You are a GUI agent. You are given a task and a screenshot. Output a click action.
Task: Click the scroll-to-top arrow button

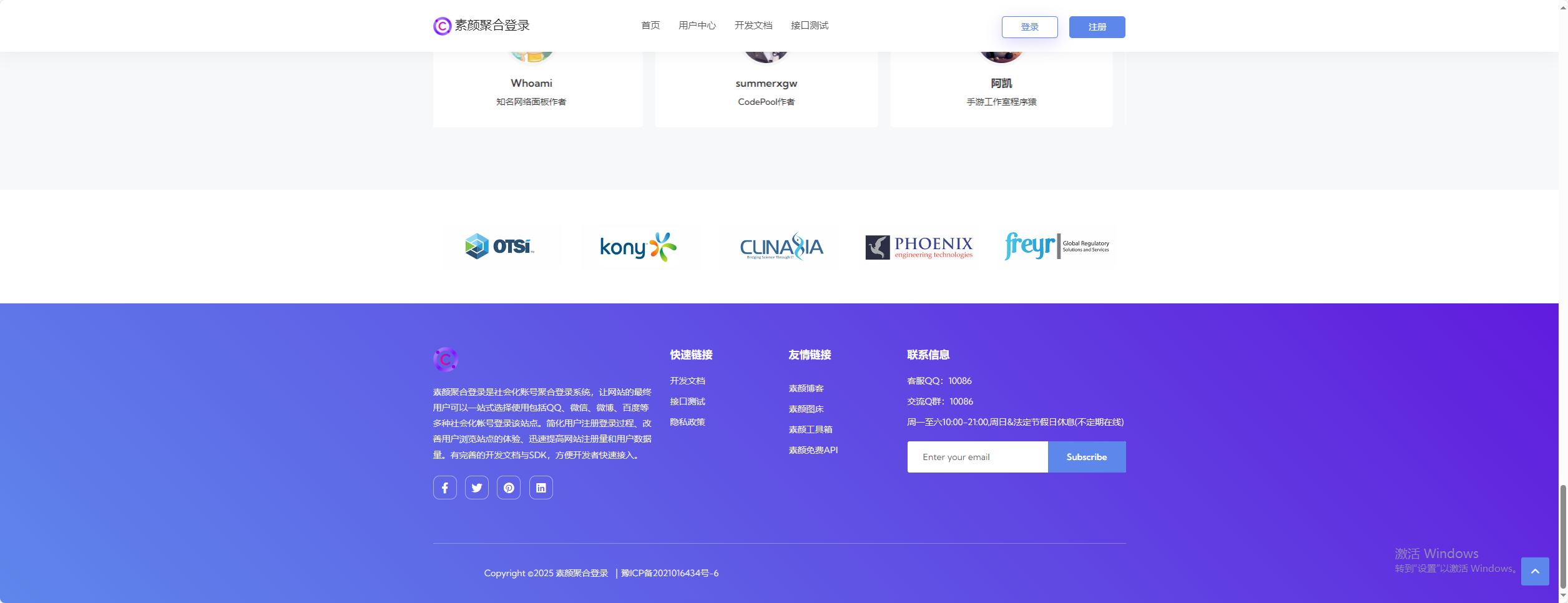click(x=1536, y=571)
